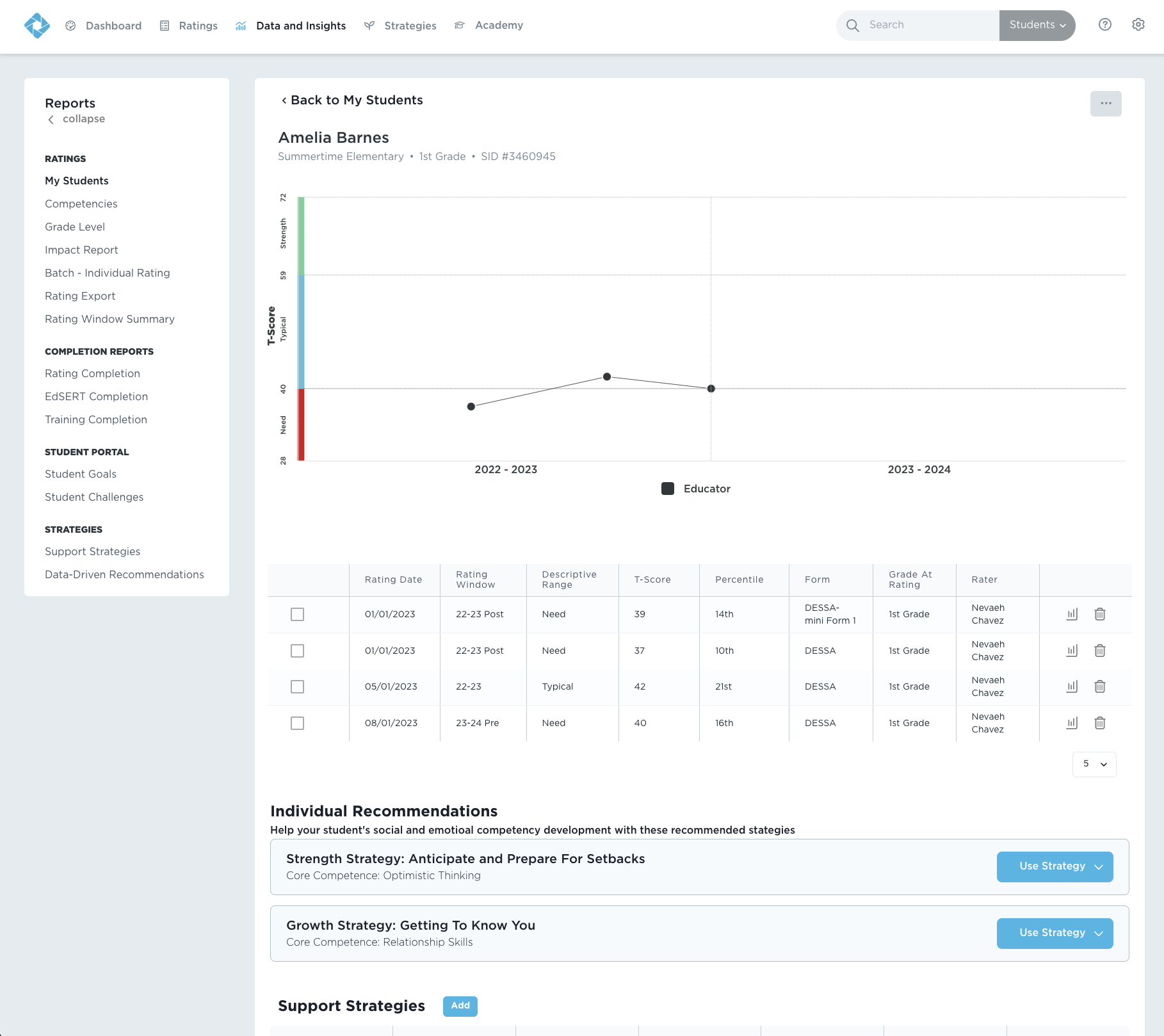Image resolution: width=1164 pixels, height=1036 pixels.
Task: Open the Students search filter dropdown
Action: 1037,26
